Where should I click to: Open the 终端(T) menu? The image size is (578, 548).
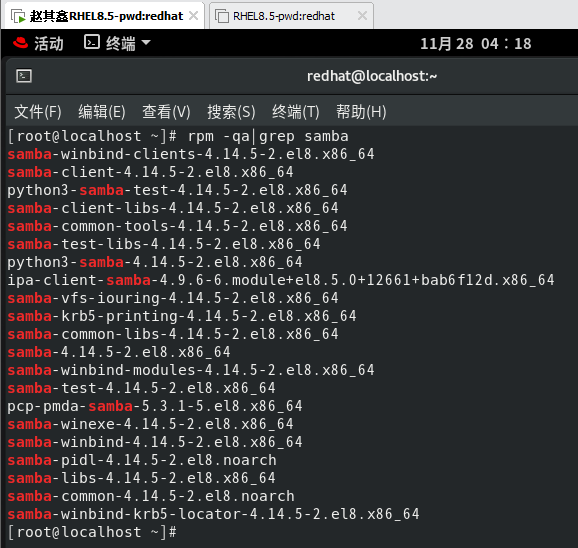tap(296, 112)
